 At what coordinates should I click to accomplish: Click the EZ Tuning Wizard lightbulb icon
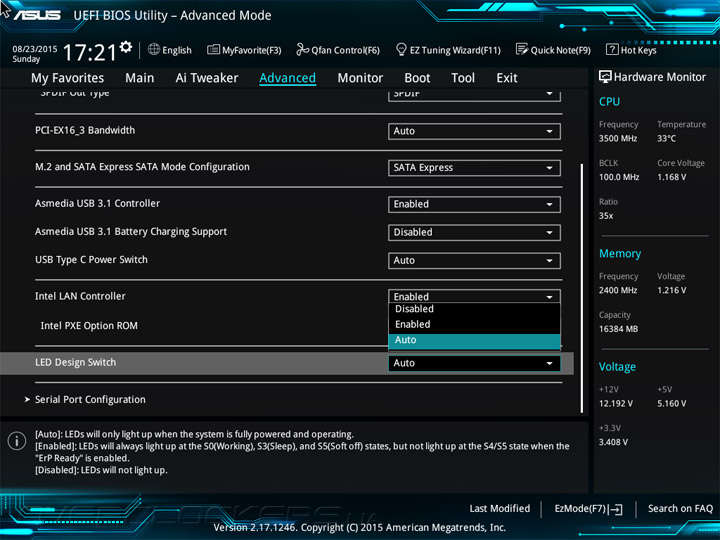pyautogui.click(x=401, y=49)
